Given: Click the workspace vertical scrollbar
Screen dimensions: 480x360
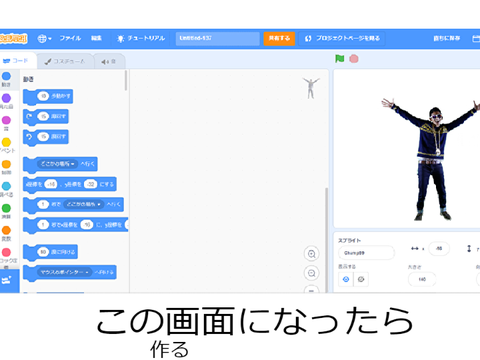Looking at the screenshot, I should tap(326, 240).
